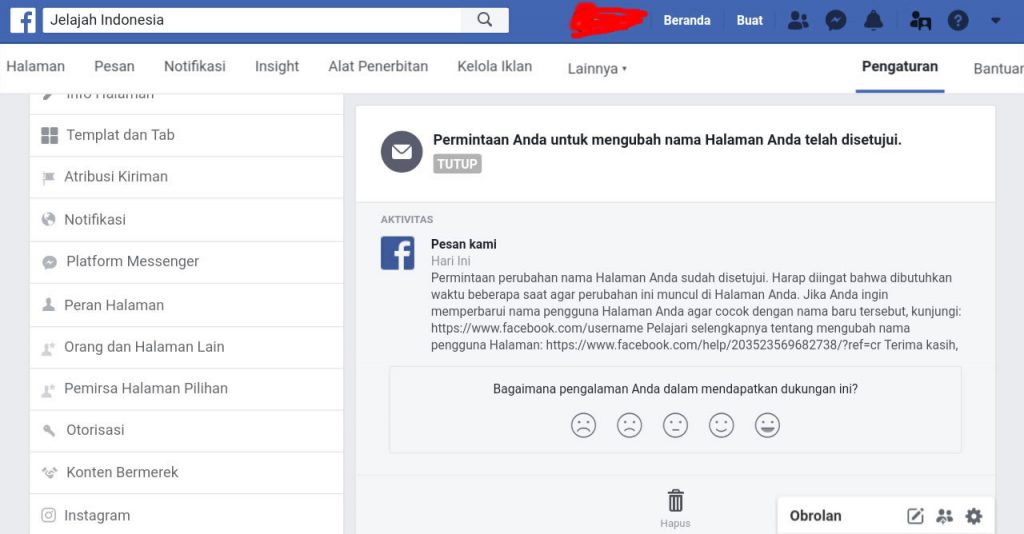1024x534 pixels.
Task: Click the create group chat icon
Action: (x=944, y=516)
